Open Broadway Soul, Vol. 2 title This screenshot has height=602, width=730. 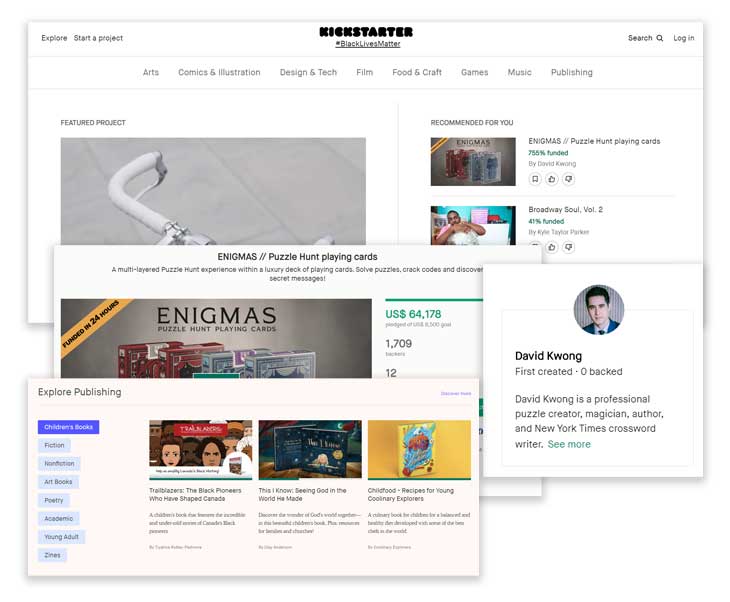point(565,210)
